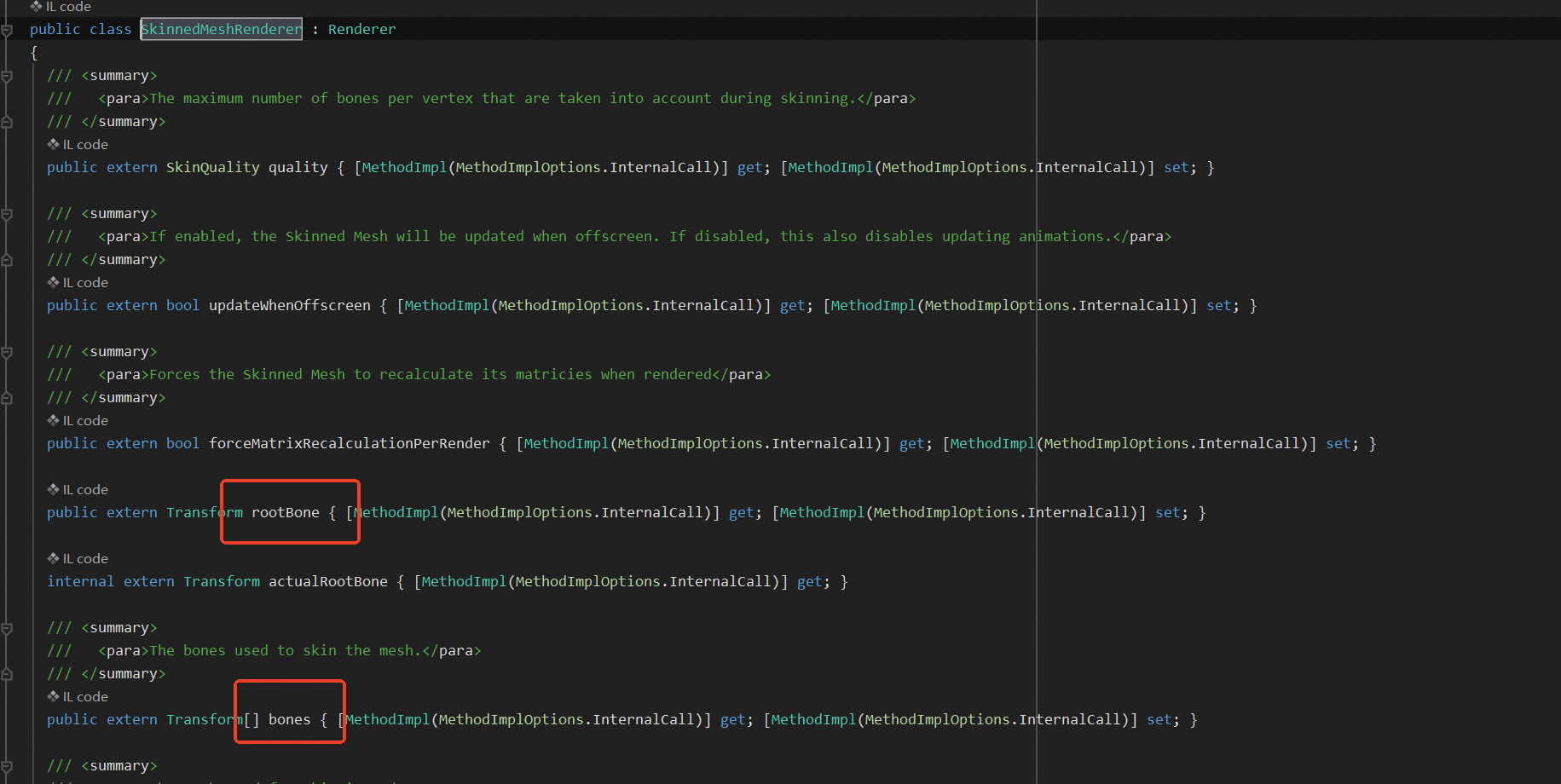The width and height of the screenshot is (1561, 784).
Task: Toggle the fold marker below the quality summary
Action: click(x=7, y=121)
